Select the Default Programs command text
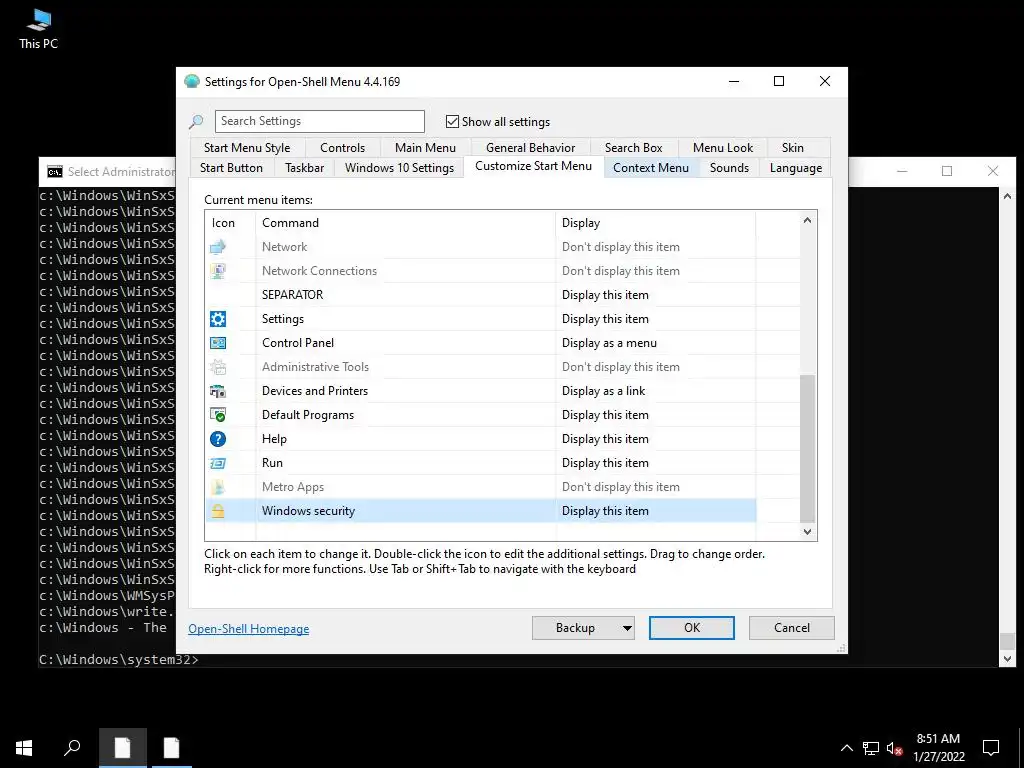1024x768 pixels. [x=308, y=415]
